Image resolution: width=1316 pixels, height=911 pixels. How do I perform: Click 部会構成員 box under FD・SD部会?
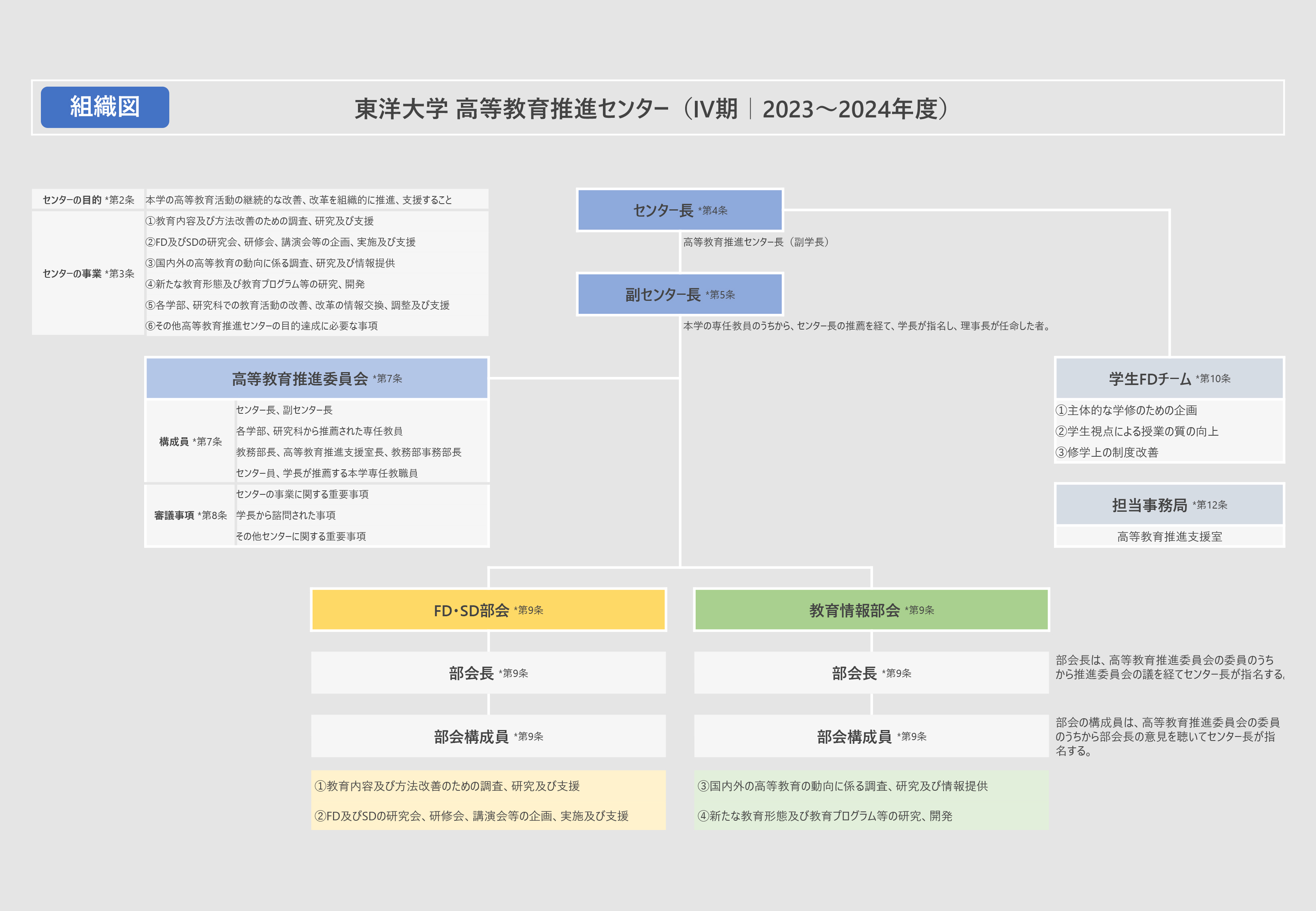coord(488,736)
